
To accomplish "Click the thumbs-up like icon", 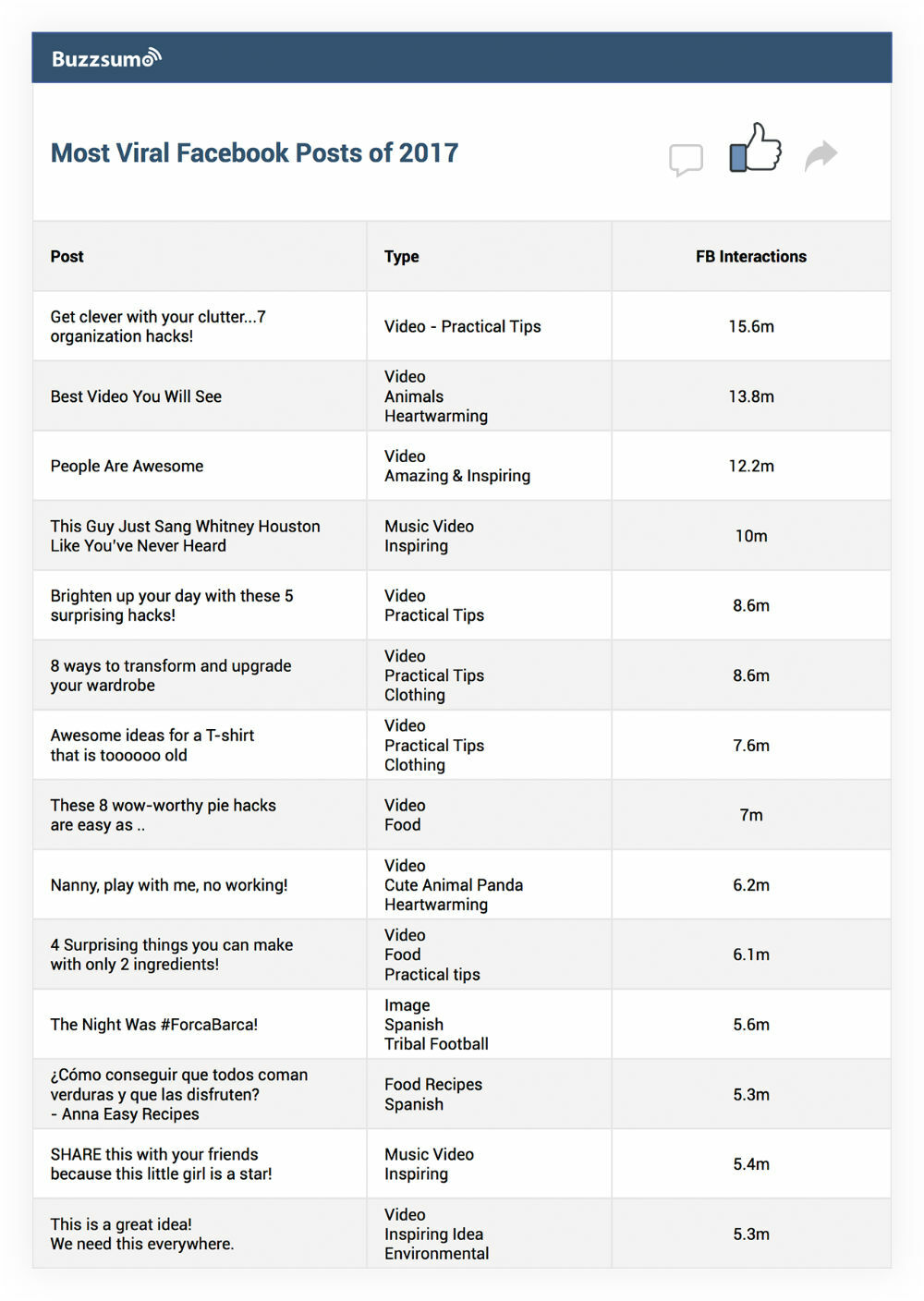I will click(x=755, y=149).
